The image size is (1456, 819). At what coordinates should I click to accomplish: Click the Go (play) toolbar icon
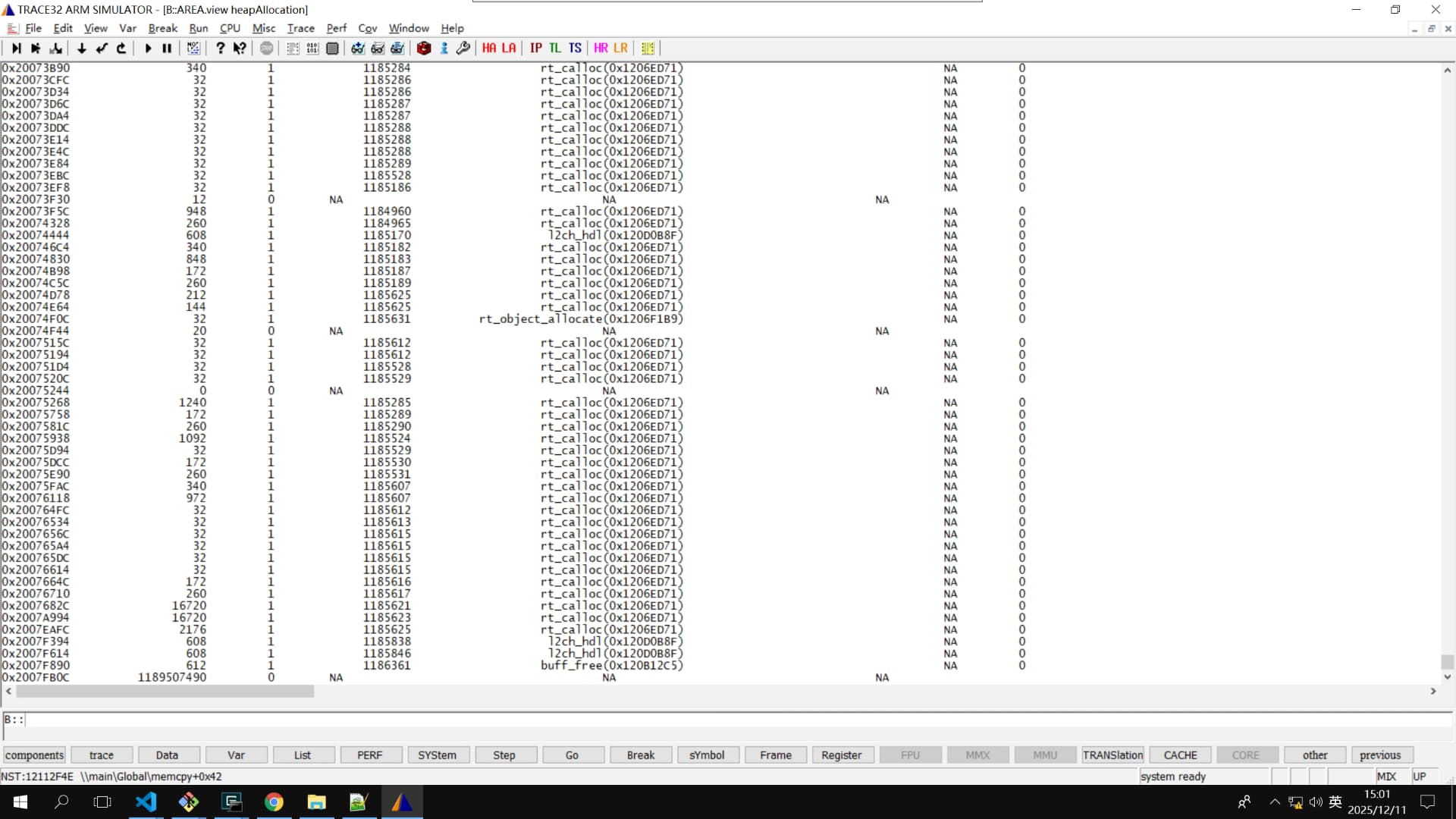pos(148,48)
